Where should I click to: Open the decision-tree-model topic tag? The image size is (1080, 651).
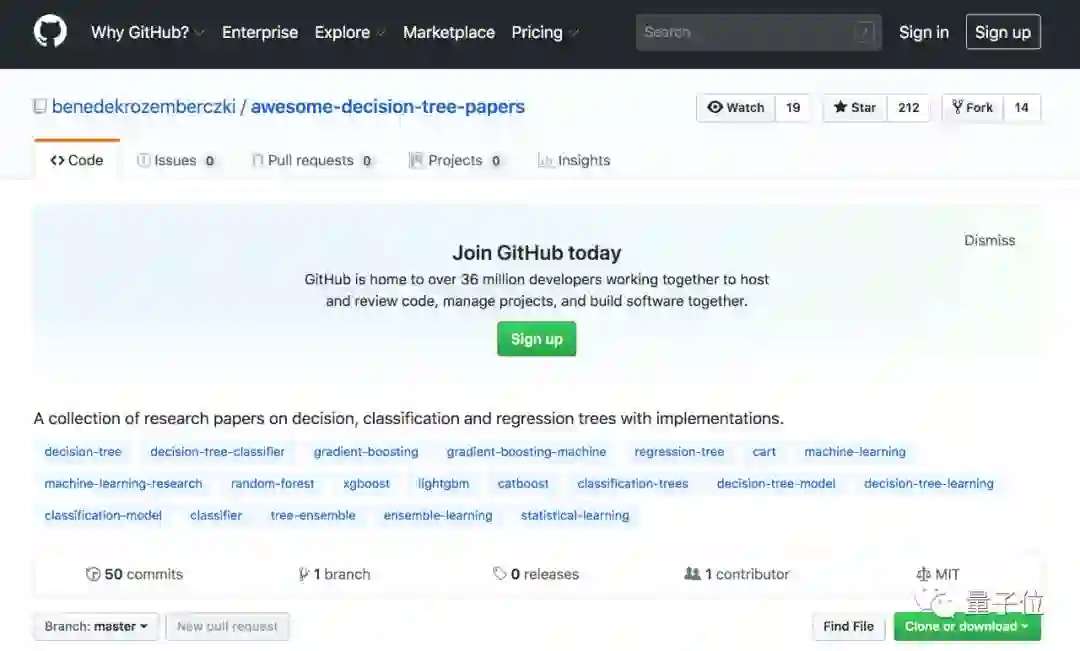pyautogui.click(x=776, y=484)
